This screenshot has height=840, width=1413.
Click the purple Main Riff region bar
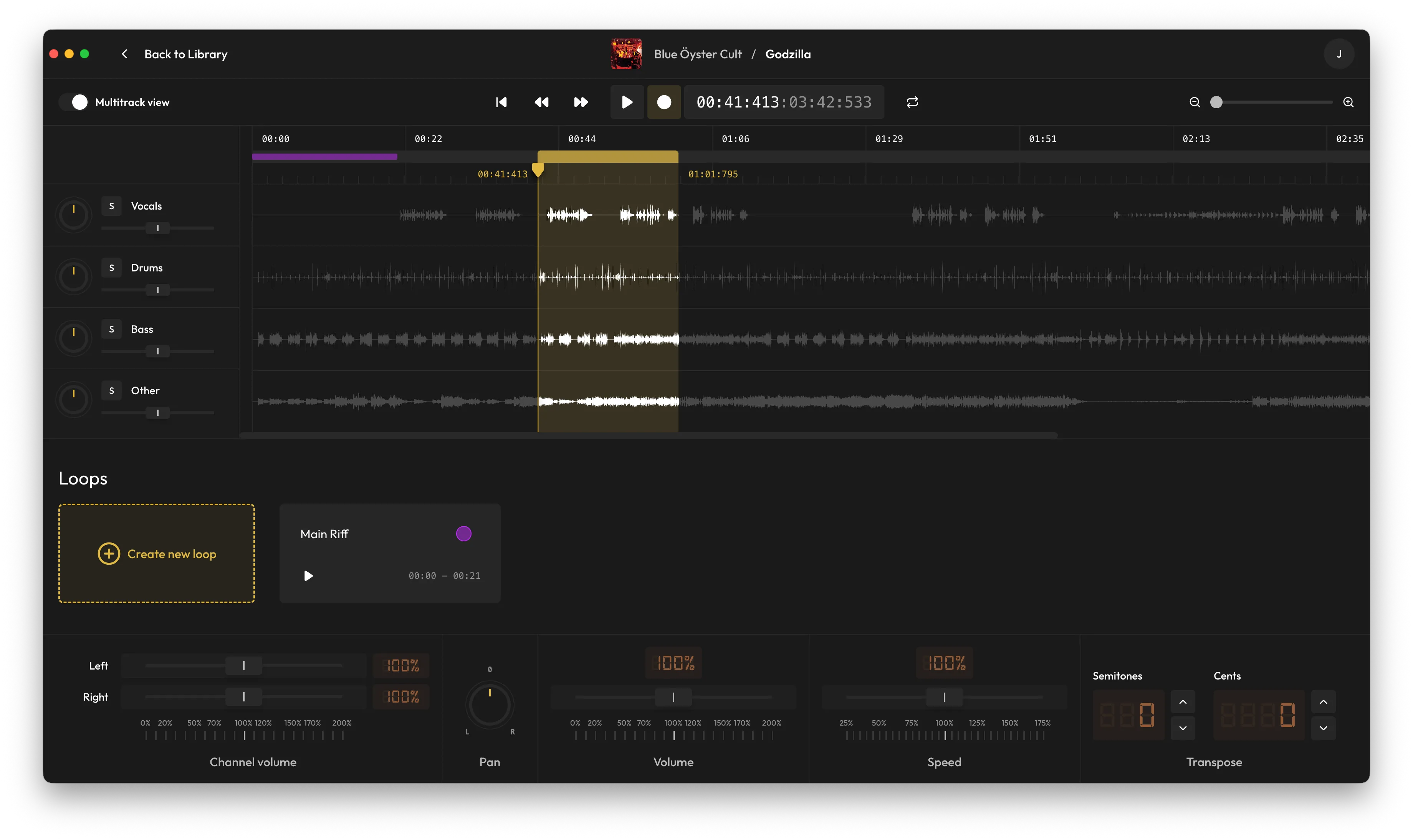[x=324, y=157]
